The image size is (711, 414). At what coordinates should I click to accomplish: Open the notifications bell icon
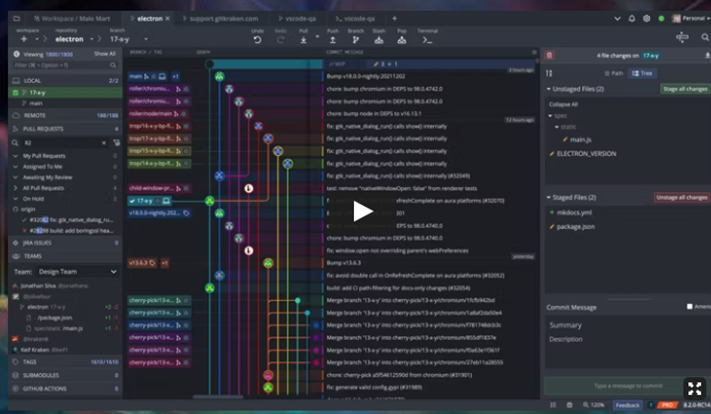point(632,19)
